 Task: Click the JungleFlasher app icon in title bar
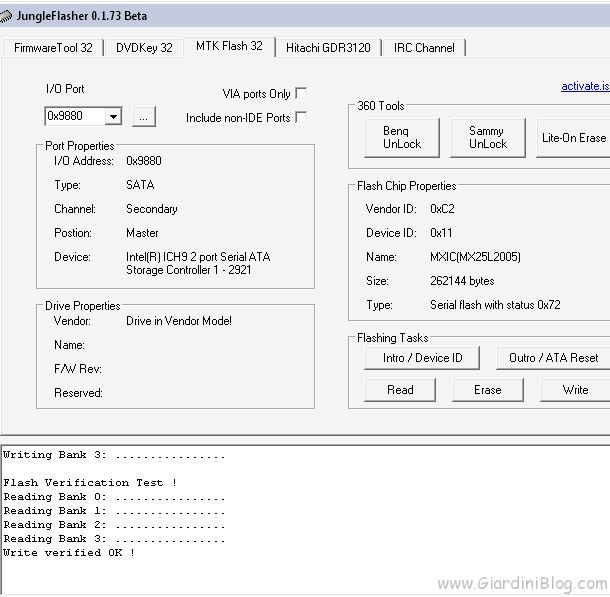[x=5, y=16]
